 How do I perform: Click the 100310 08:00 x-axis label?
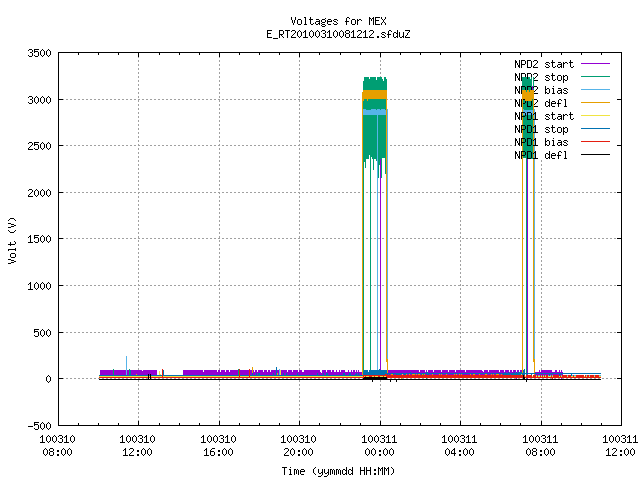[x=58, y=446]
